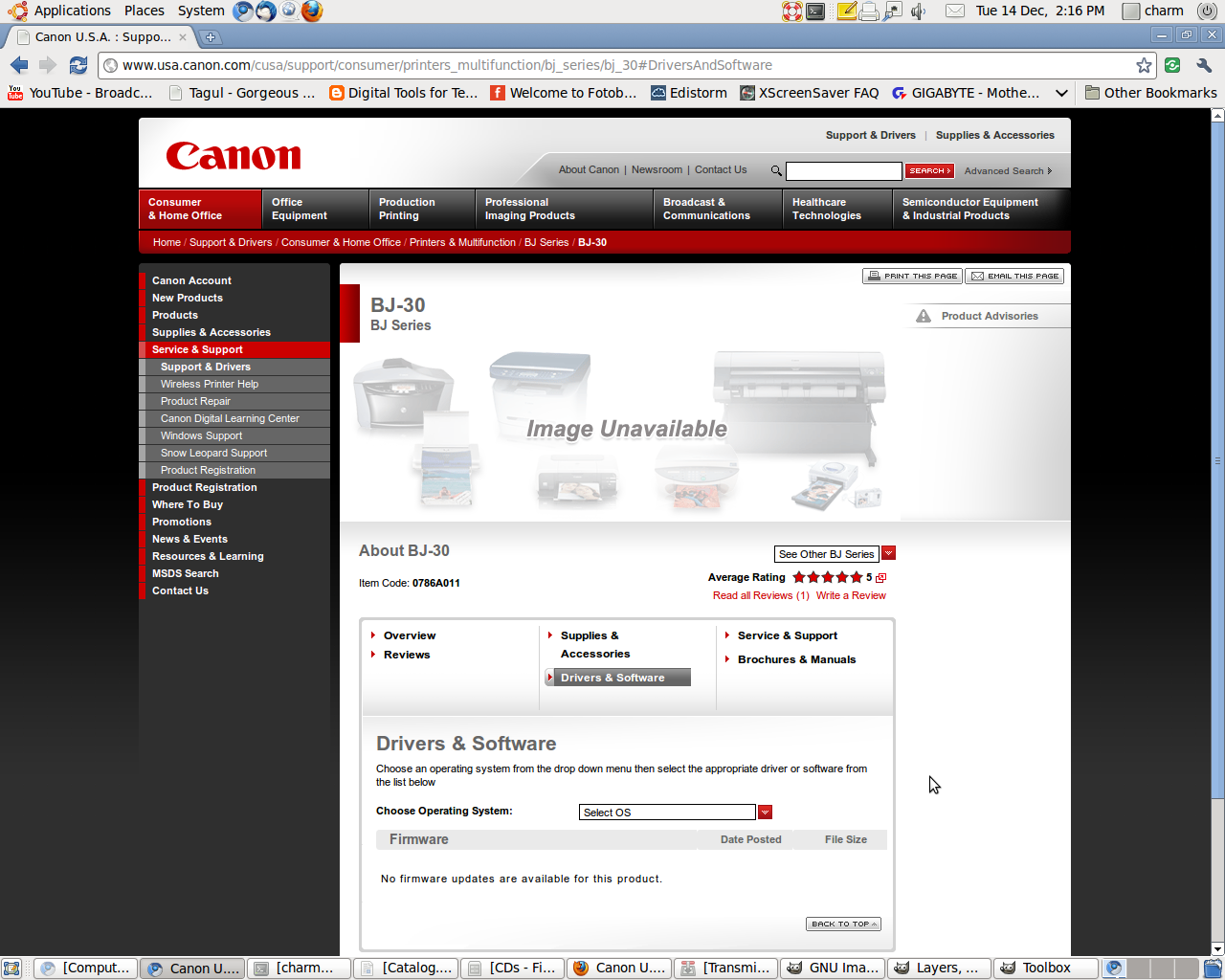Select the Healthcare Technologies nav tab
This screenshot has height=980, width=1225.
point(837,209)
